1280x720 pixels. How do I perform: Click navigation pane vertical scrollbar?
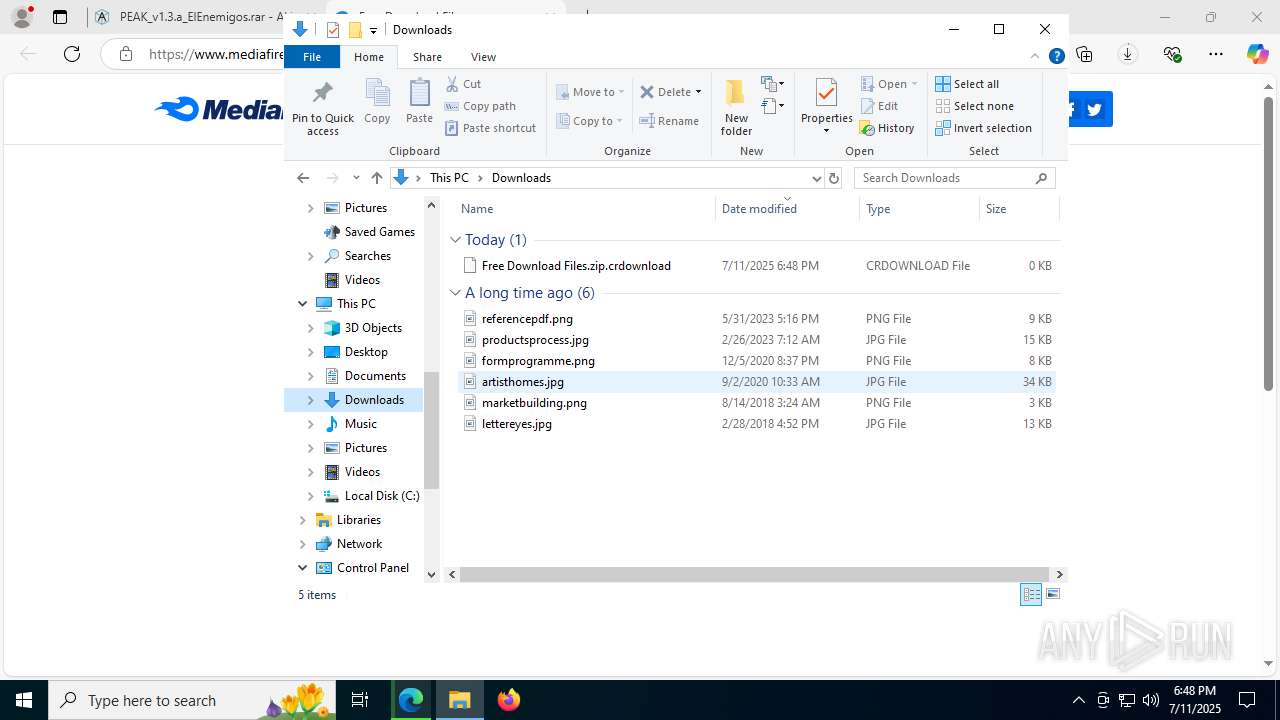[432, 430]
